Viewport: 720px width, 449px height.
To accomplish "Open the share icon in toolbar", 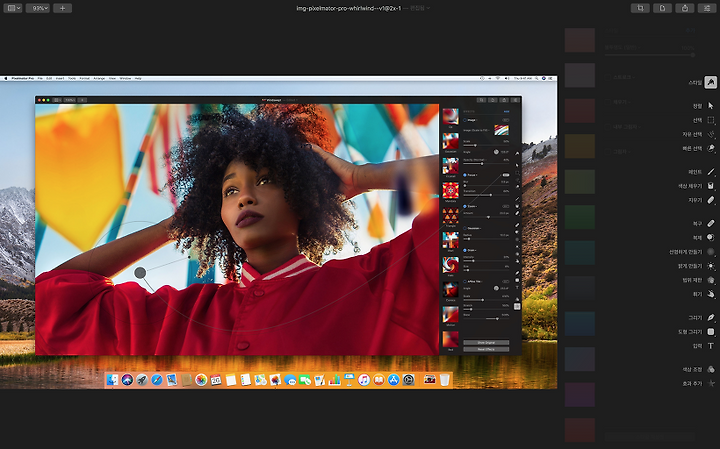I will point(685,8).
